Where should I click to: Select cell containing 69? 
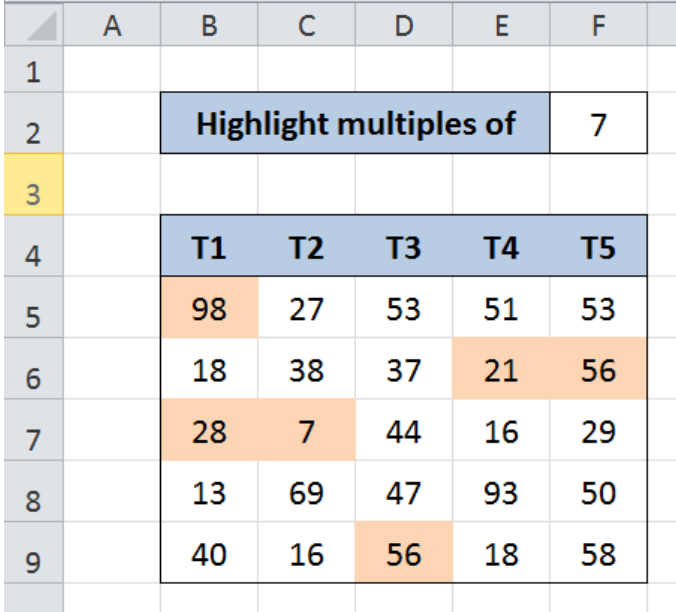(307, 491)
